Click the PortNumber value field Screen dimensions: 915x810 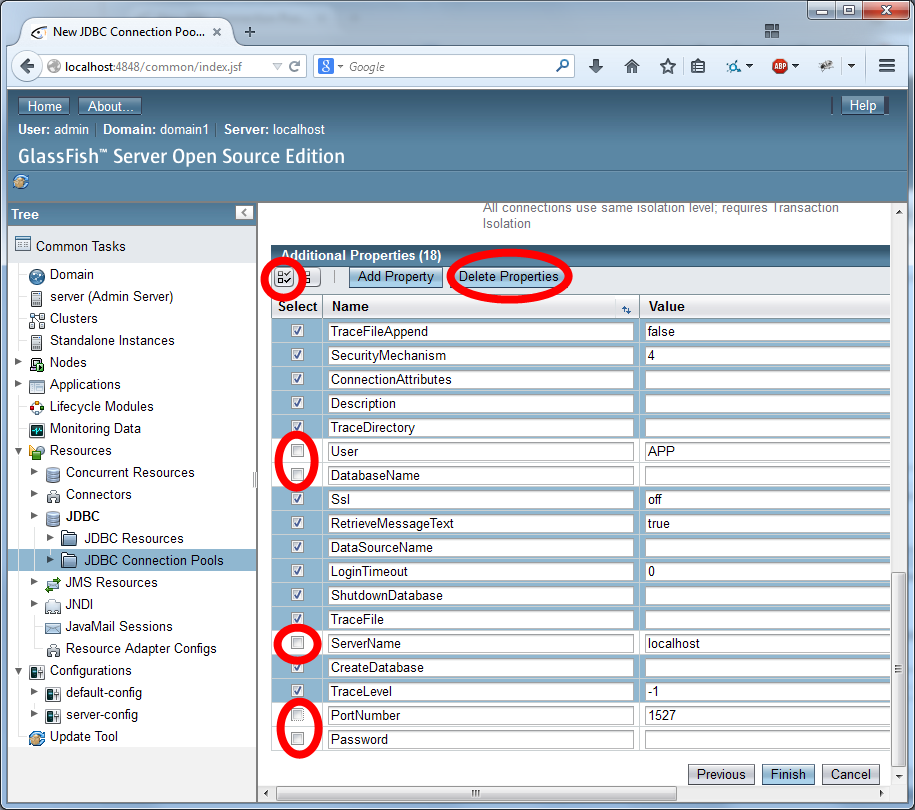point(766,716)
